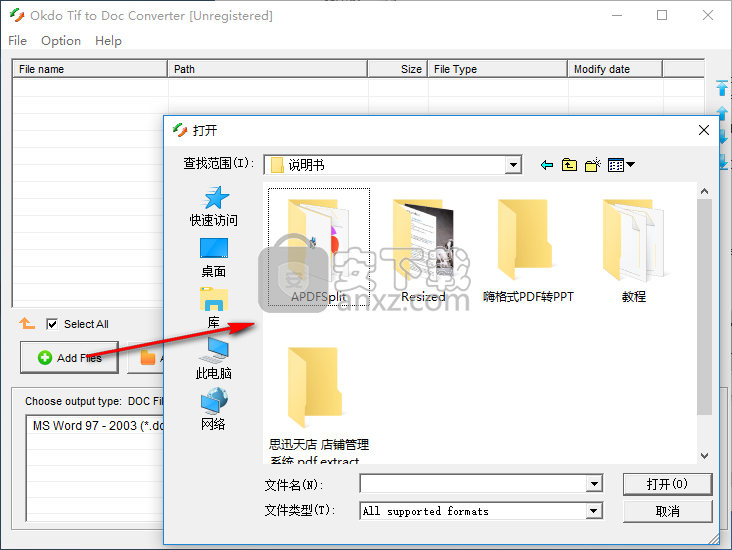
Task: Close the 打开 dialog
Action: pyautogui.click(x=704, y=130)
